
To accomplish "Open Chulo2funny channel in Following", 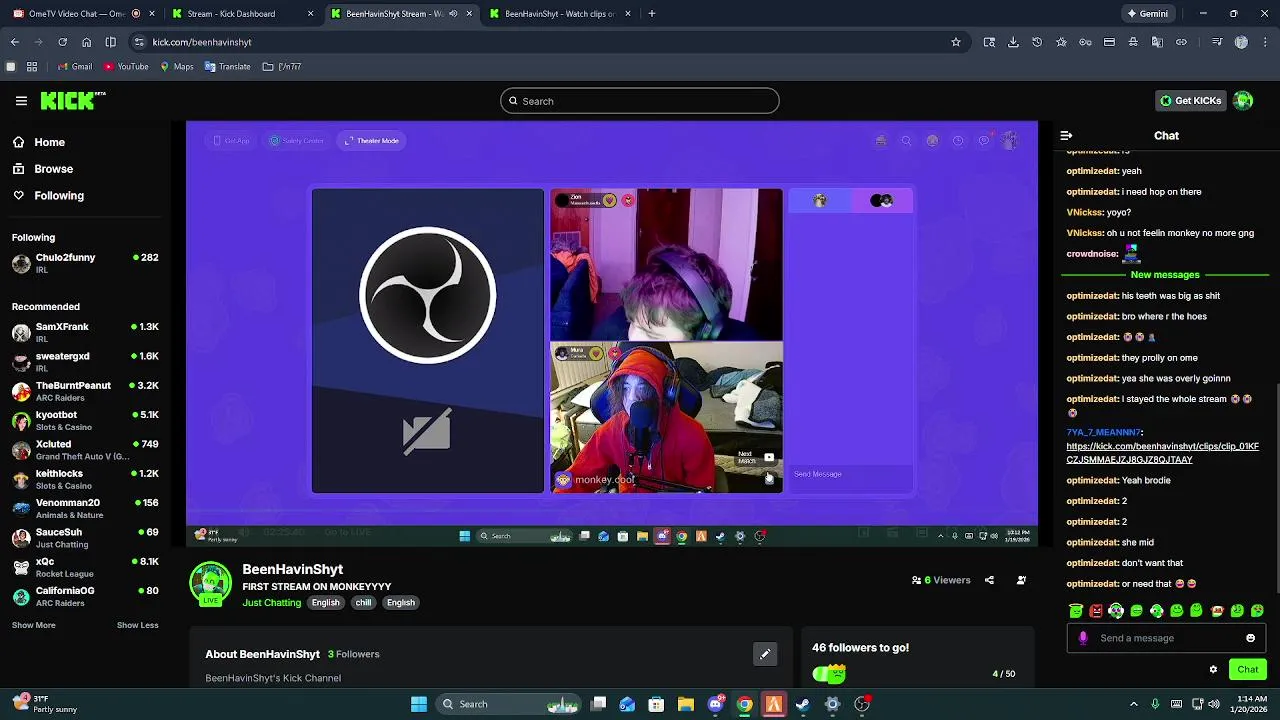I will [x=85, y=263].
